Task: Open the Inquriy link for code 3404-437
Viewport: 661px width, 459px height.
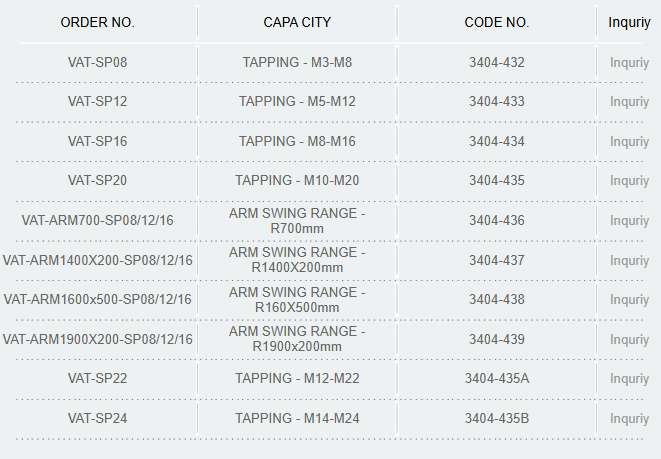Action: pos(629,261)
